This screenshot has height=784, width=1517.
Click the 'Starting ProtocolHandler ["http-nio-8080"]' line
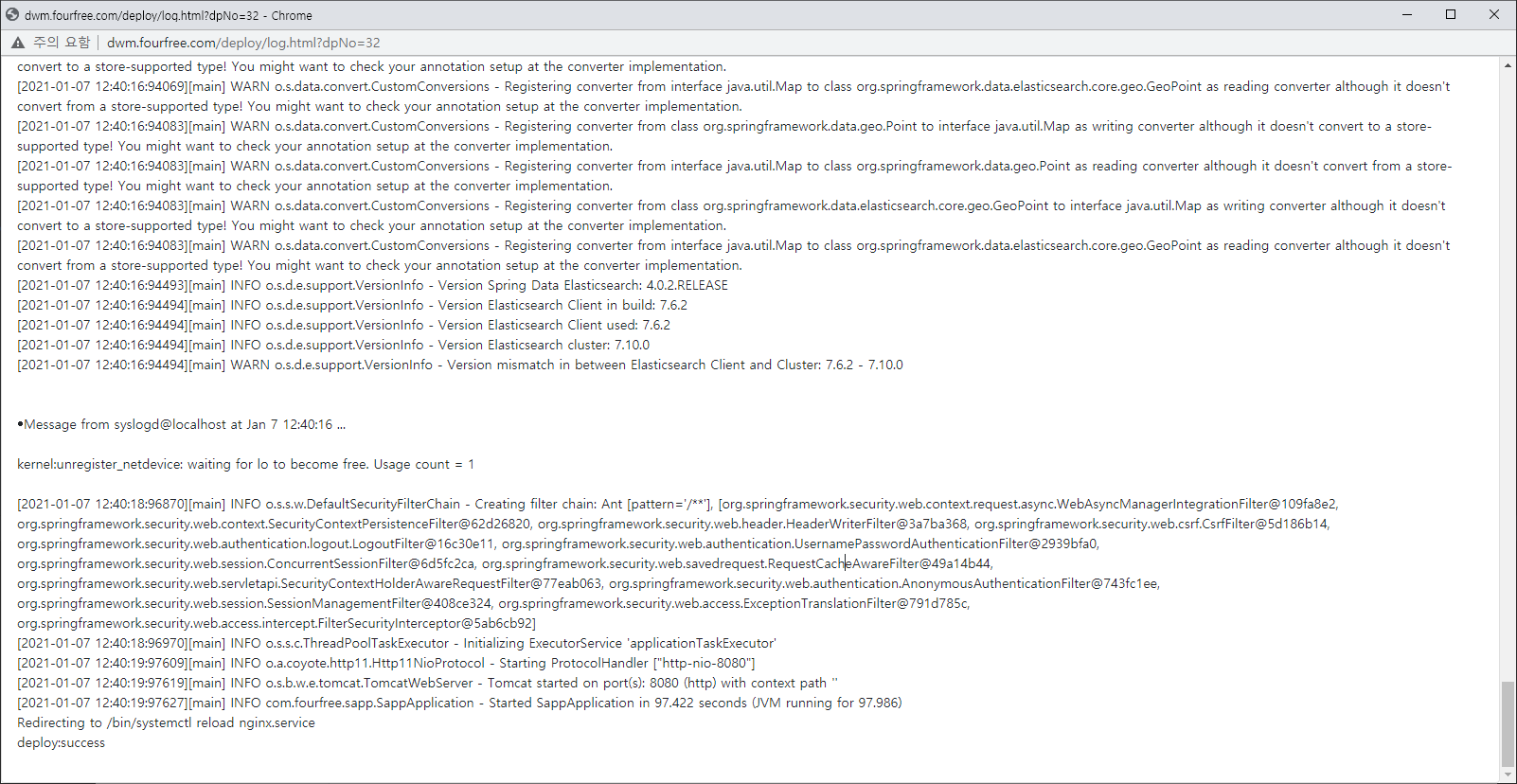click(x=386, y=664)
